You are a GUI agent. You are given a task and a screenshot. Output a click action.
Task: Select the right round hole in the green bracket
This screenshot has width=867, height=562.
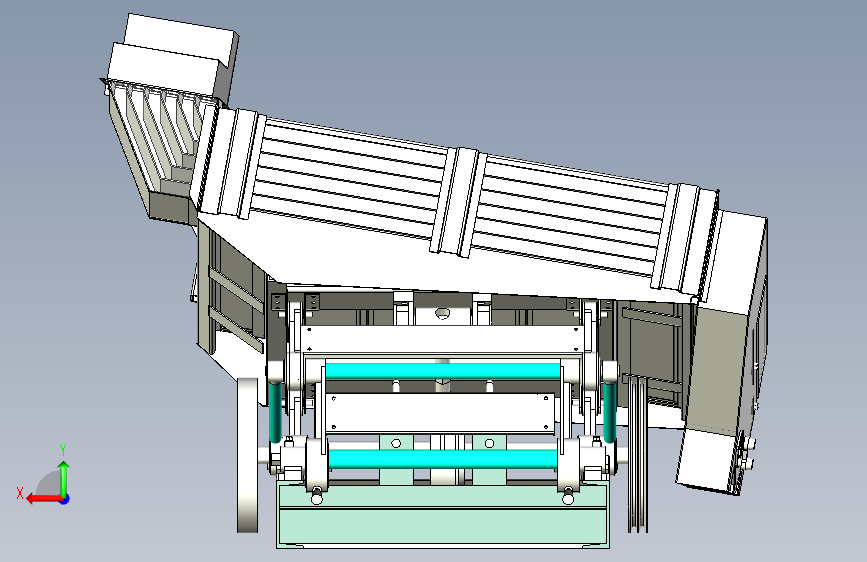pyautogui.click(x=489, y=444)
